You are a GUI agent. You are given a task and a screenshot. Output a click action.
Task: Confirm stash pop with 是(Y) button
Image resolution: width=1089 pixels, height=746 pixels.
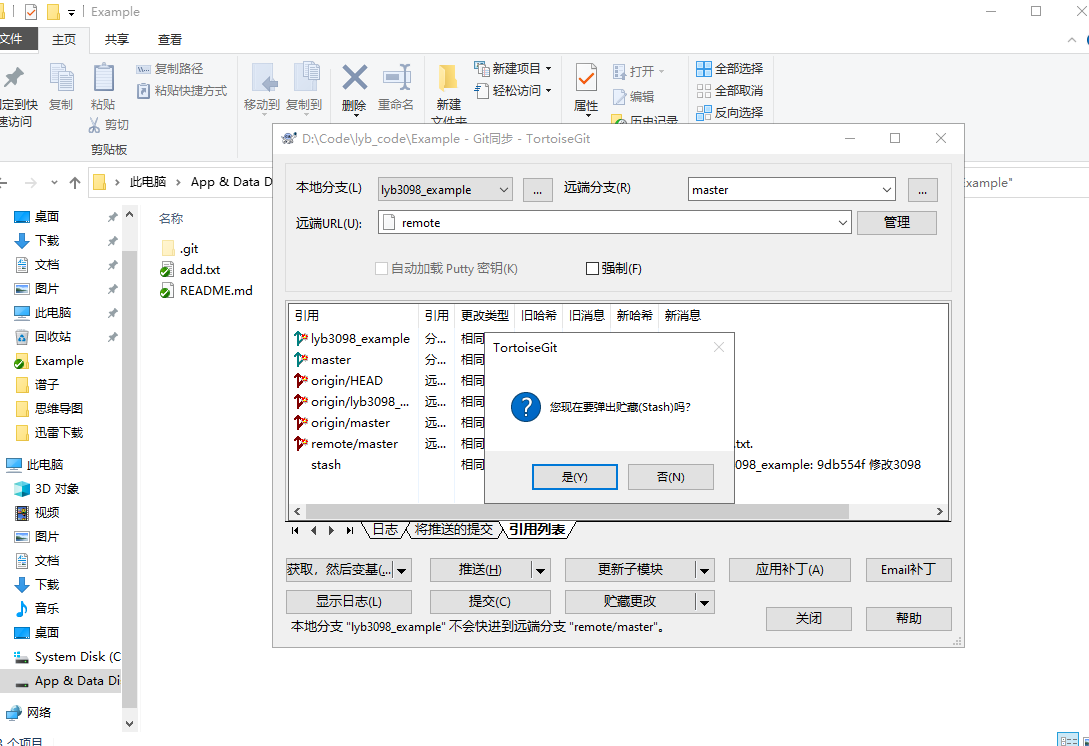[x=574, y=477]
